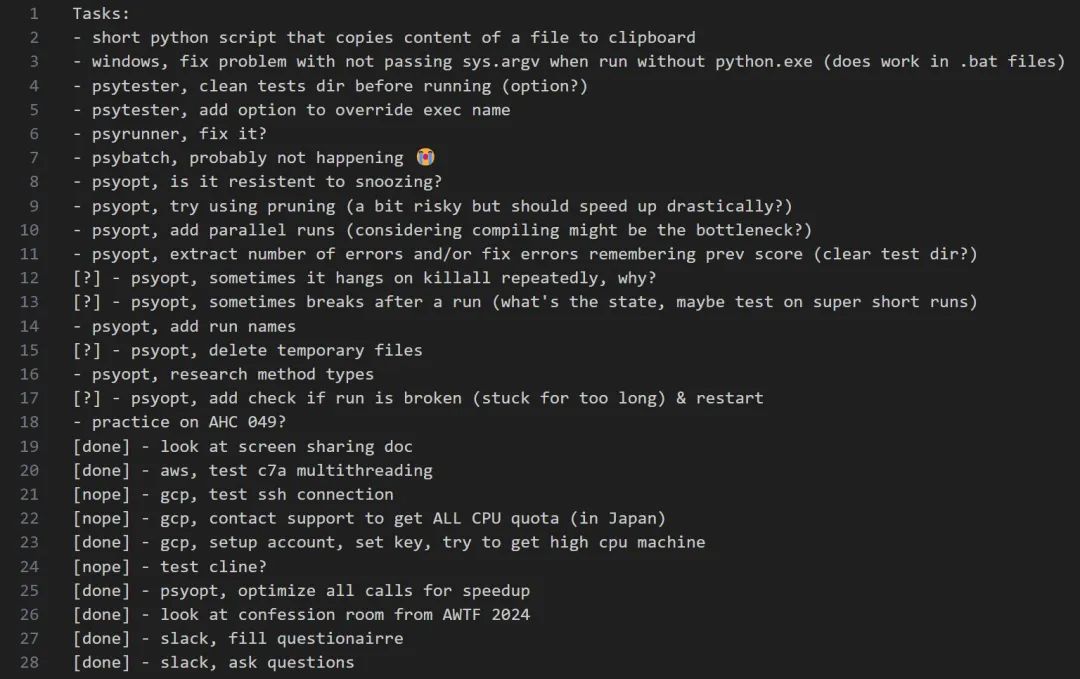Click the [?] marker on delete temporary files line
This screenshot has height=679, width=1080.
(x=87, y=350)
